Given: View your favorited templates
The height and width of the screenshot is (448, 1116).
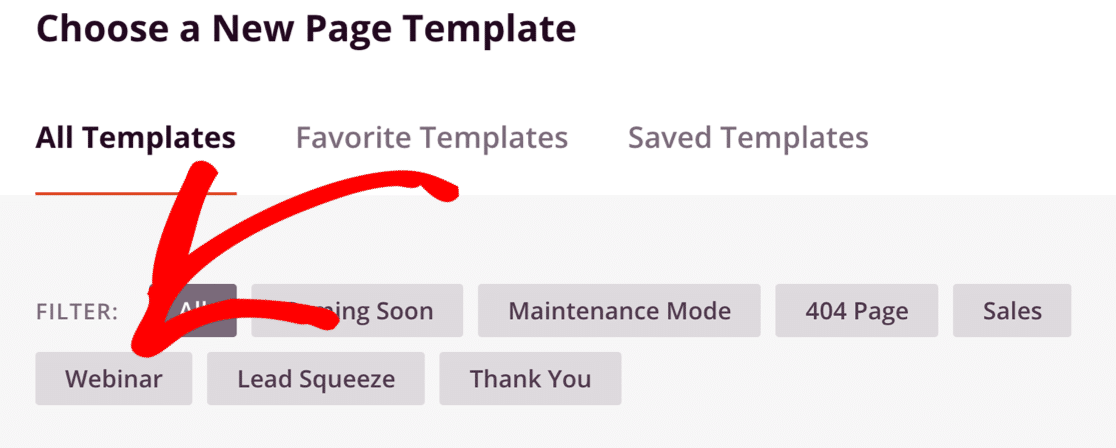Looking at the screenshot, I should (x=431, y=137).
